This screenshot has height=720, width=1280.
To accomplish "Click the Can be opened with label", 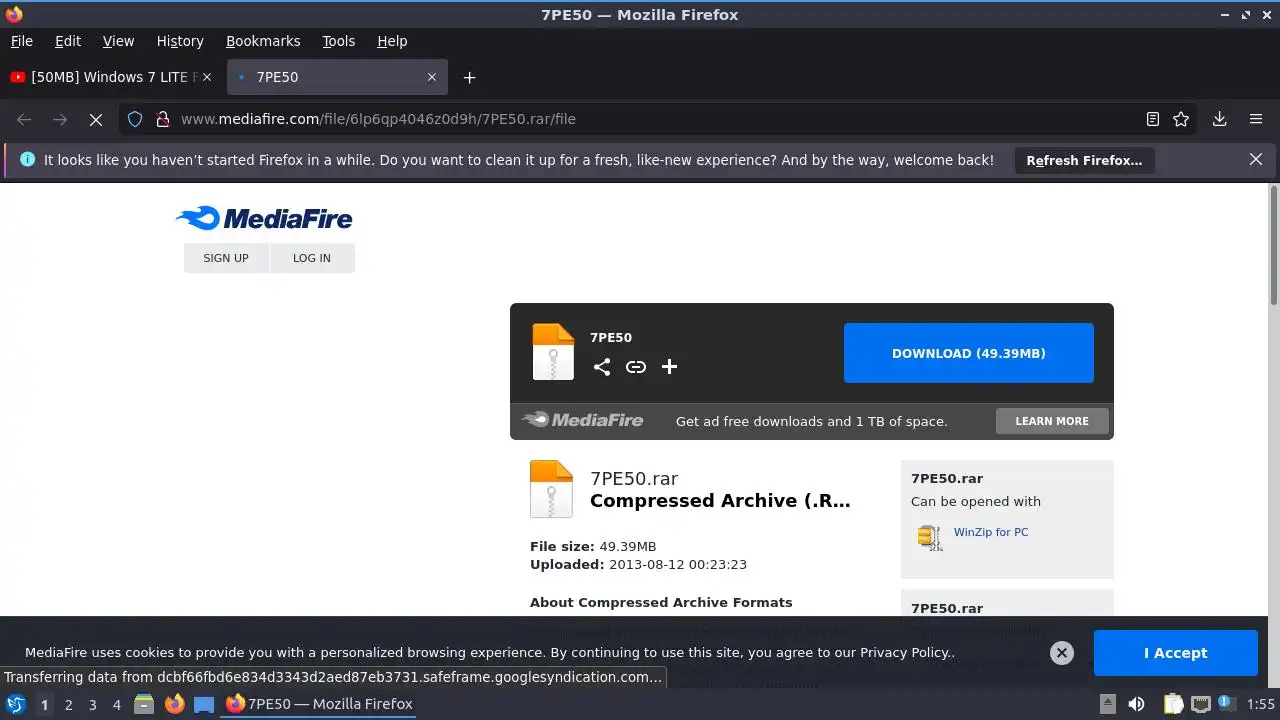I will click(976, 502).
